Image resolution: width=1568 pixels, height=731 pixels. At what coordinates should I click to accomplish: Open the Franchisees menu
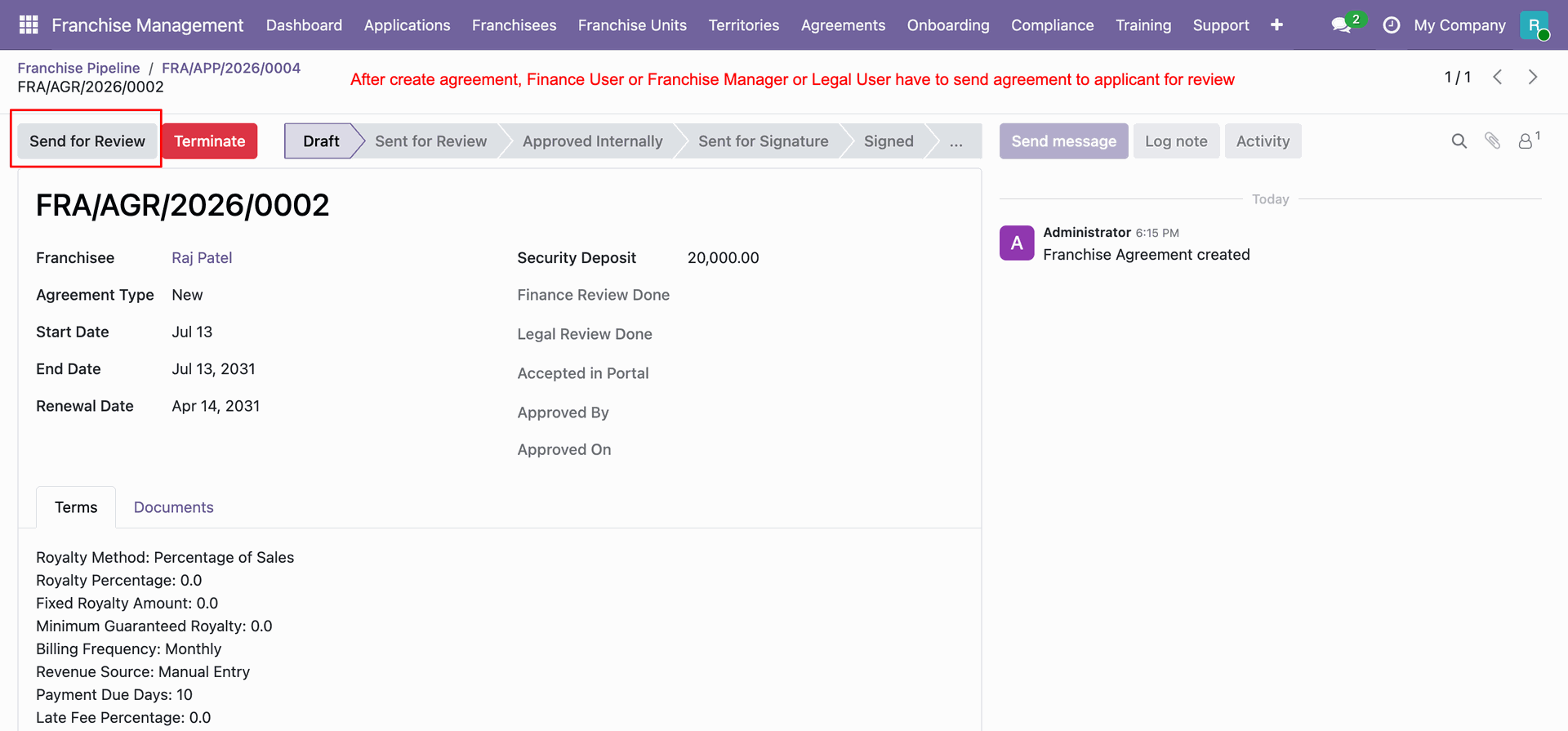click(x=514, y=25)
